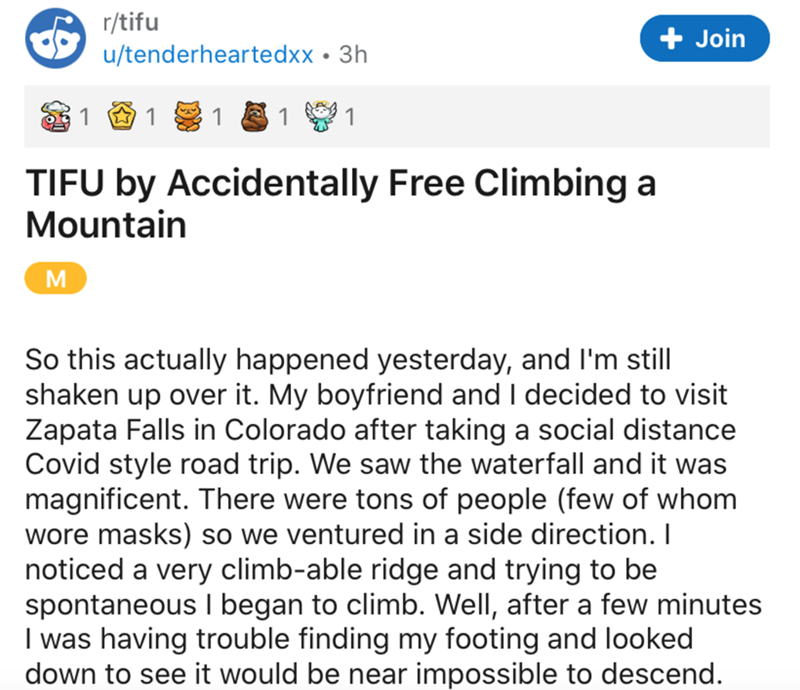Click the winged angel award icon

pyautogui.click(x=321, y=119)
